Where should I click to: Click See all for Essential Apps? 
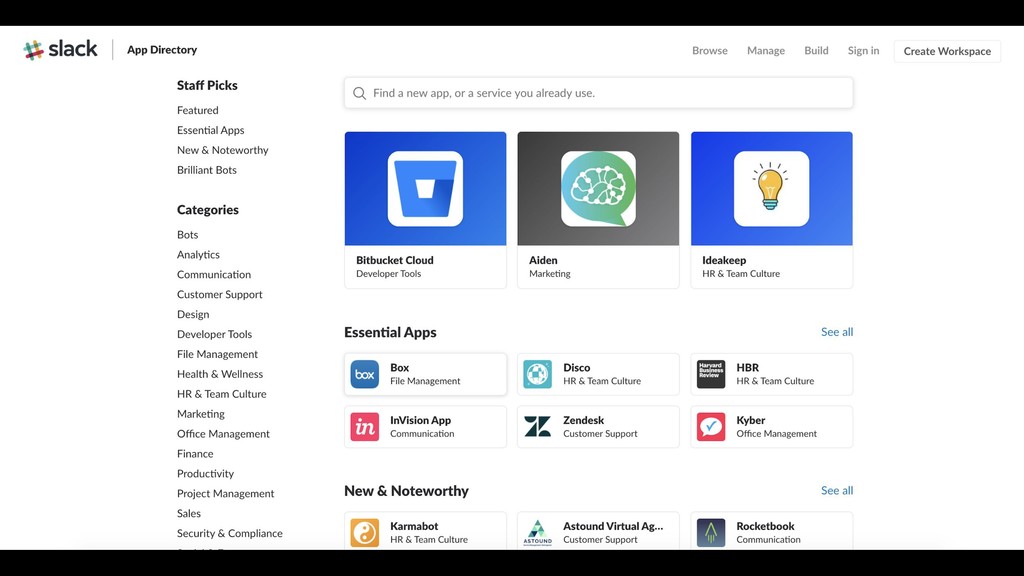(837, 332)
